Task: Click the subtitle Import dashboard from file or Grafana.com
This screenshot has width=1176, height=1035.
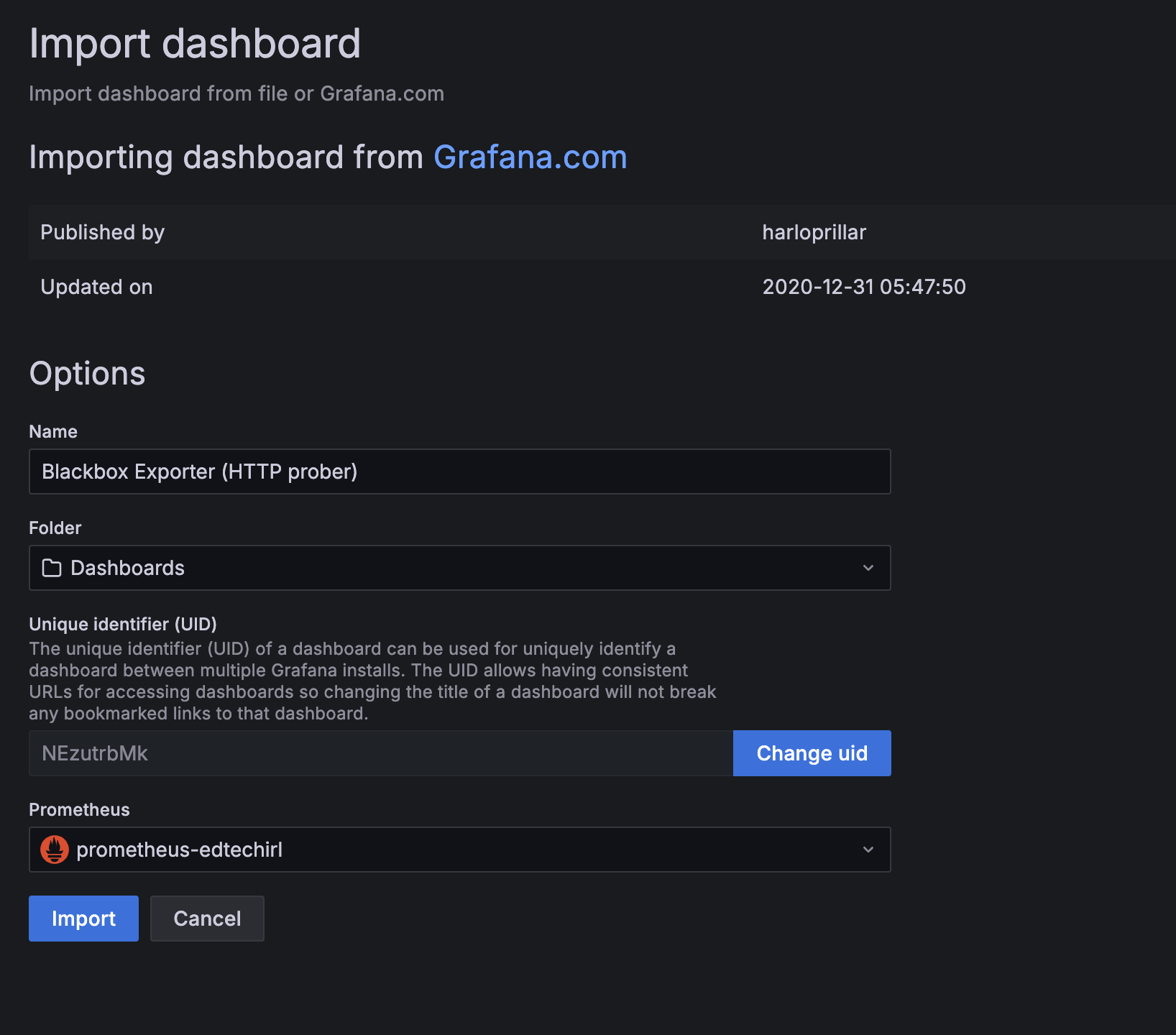Action: pyautogui.click(x=236, y=93)
